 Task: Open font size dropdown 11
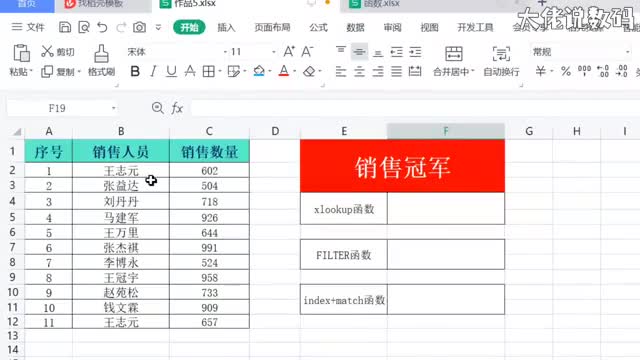[274, 52]
